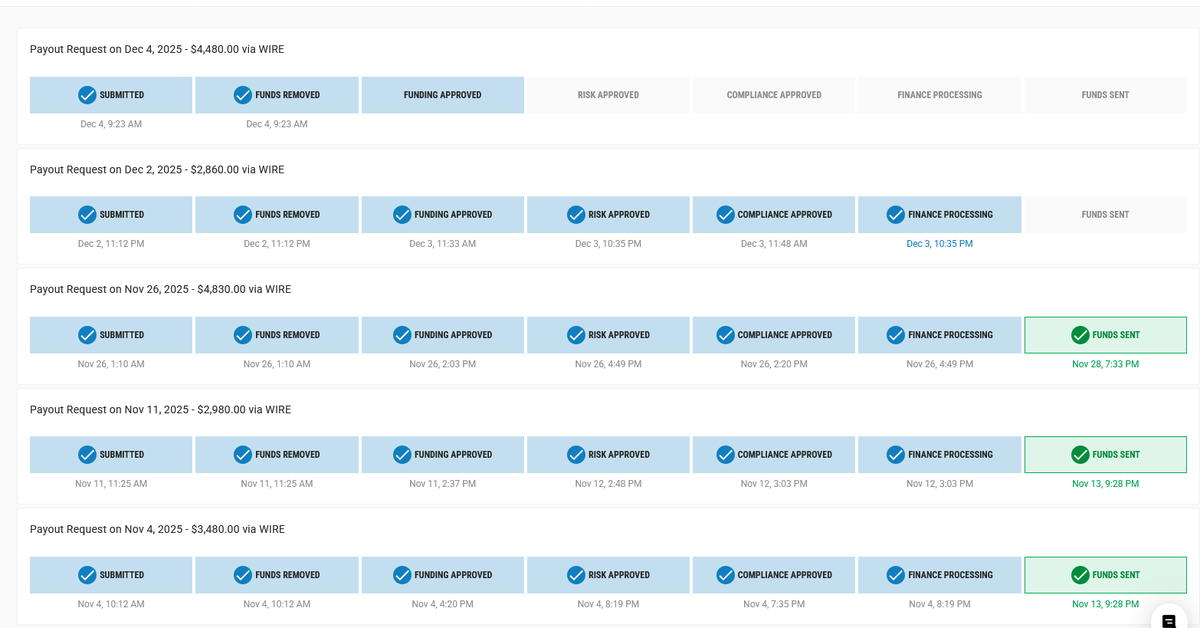The image size is (1200, 628).
Task: Click the Compliance Approved check icon for Nov 4 payout
Action: point(725,575)
